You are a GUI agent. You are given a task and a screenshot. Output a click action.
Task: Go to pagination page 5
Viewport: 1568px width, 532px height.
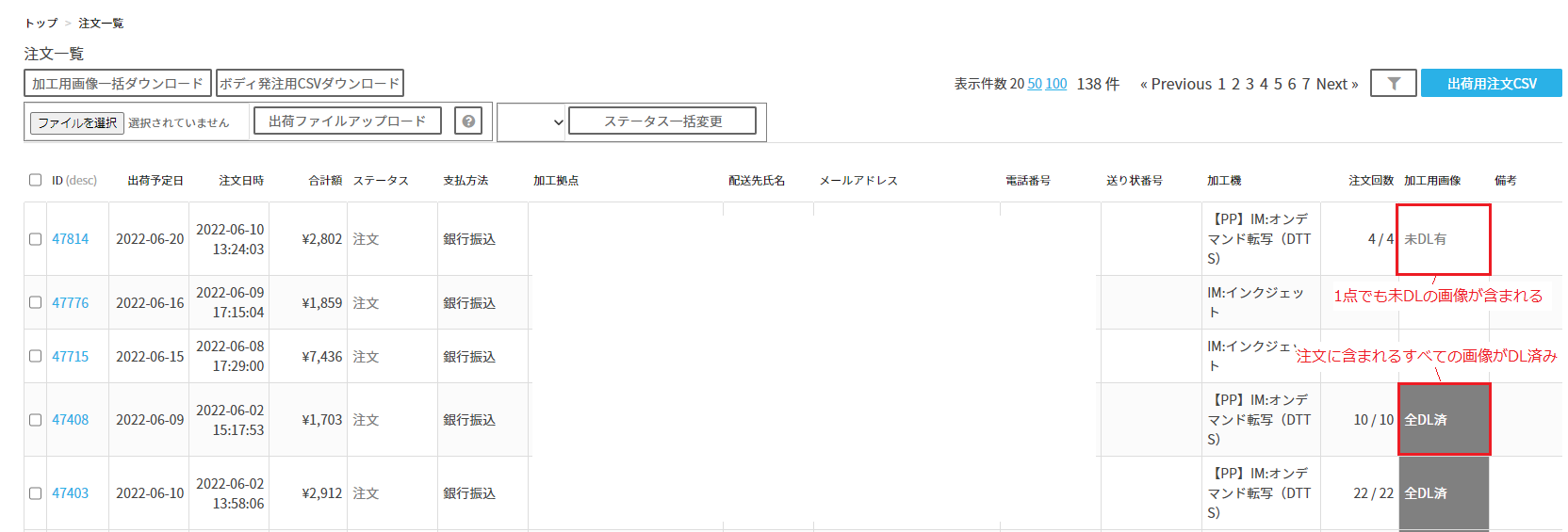coord(1279,84)
